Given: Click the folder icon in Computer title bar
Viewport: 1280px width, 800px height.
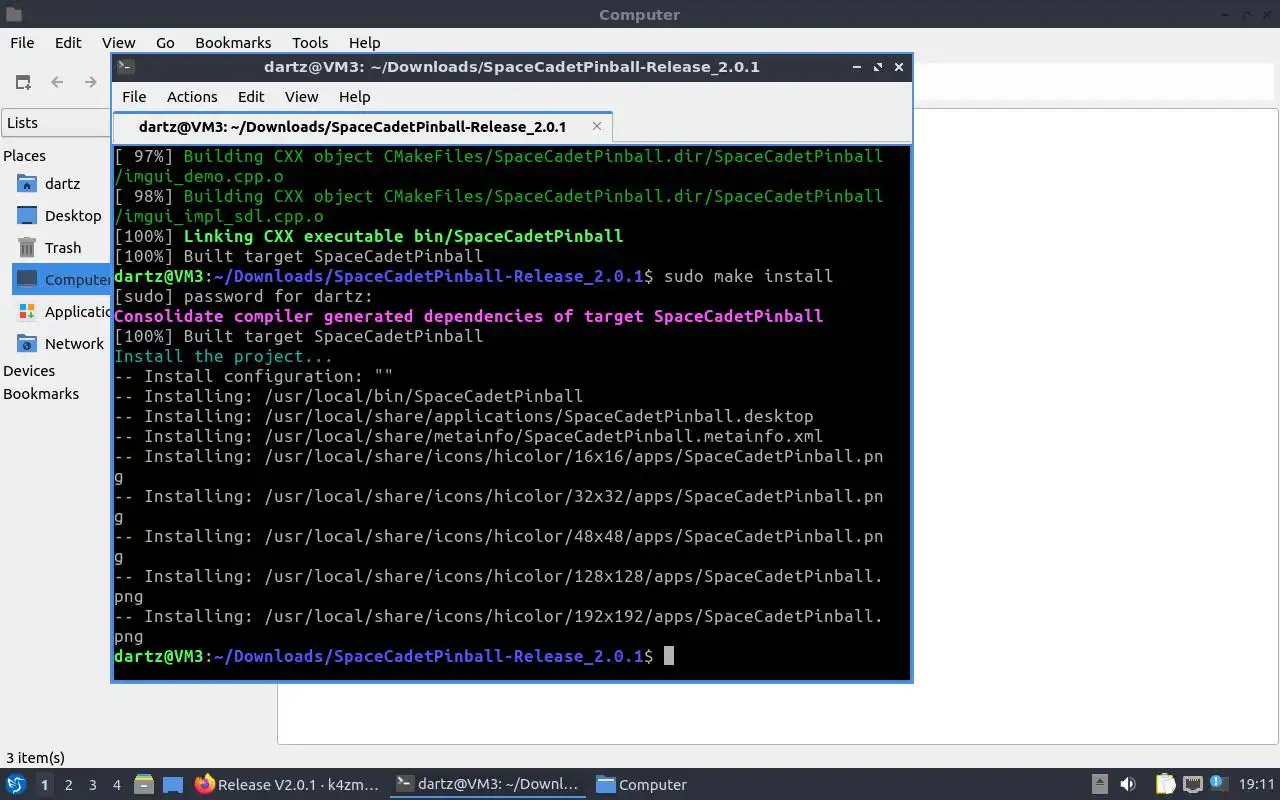Looking at the screenshot, I should point(12,14).
